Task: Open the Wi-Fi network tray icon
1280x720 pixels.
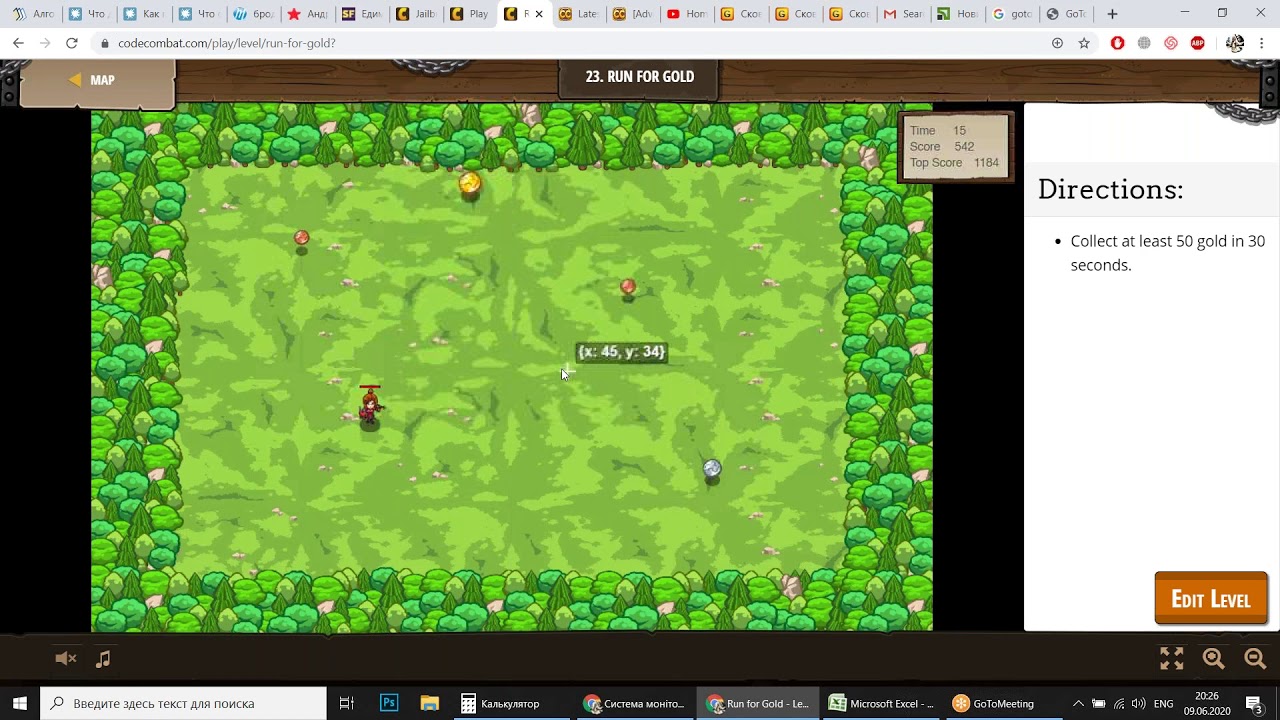Action: [1119, 703]
